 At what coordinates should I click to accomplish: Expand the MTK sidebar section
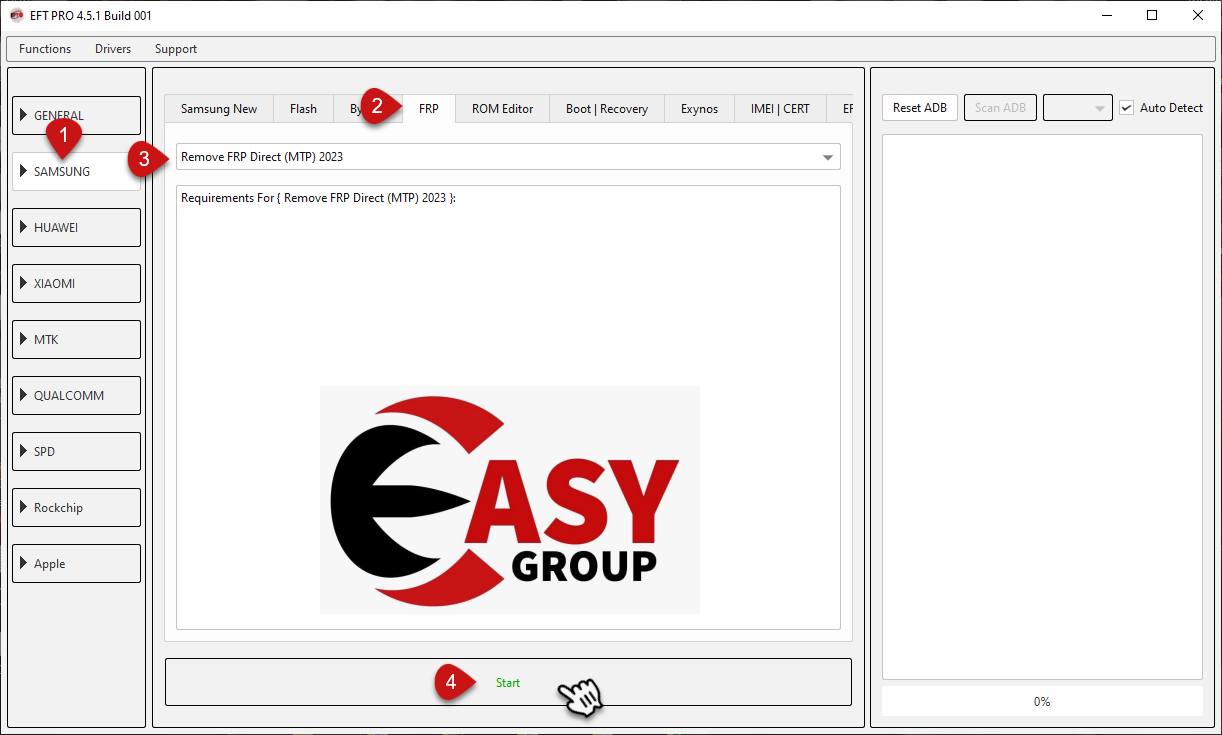click(x=76, y=340)
